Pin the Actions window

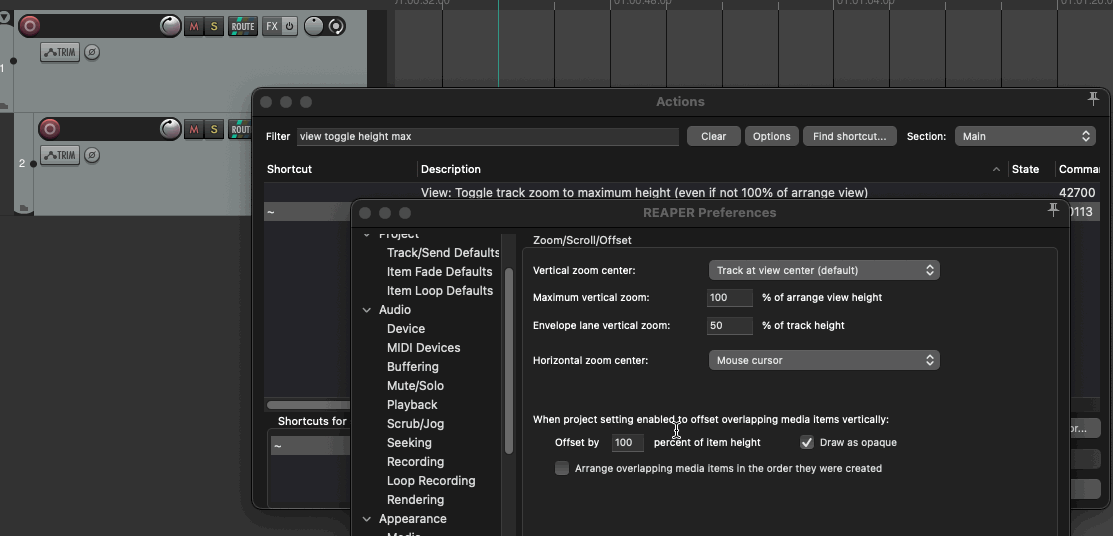[x=1093, y=100]
